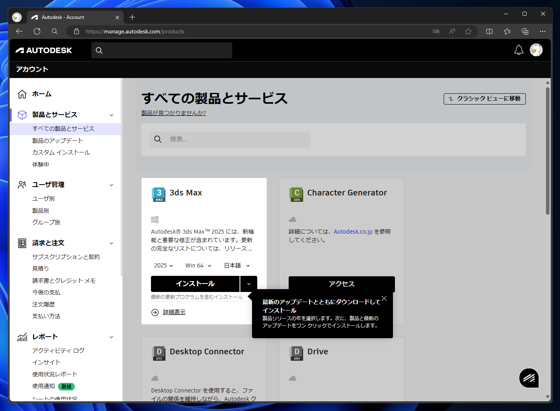The height and width of the screenshot is (411, 560).
Task: Open install options arrow next to インストール
Action: pyautogui.click(x=249, y=284)
